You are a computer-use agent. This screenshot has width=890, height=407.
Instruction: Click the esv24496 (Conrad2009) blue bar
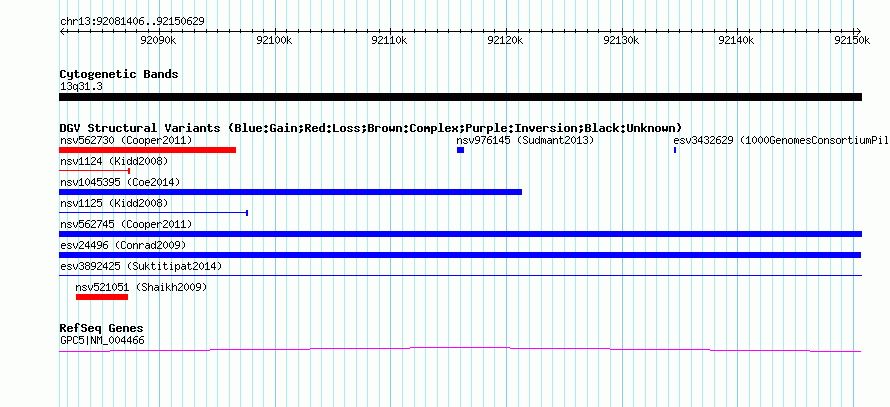click(461, 255)
